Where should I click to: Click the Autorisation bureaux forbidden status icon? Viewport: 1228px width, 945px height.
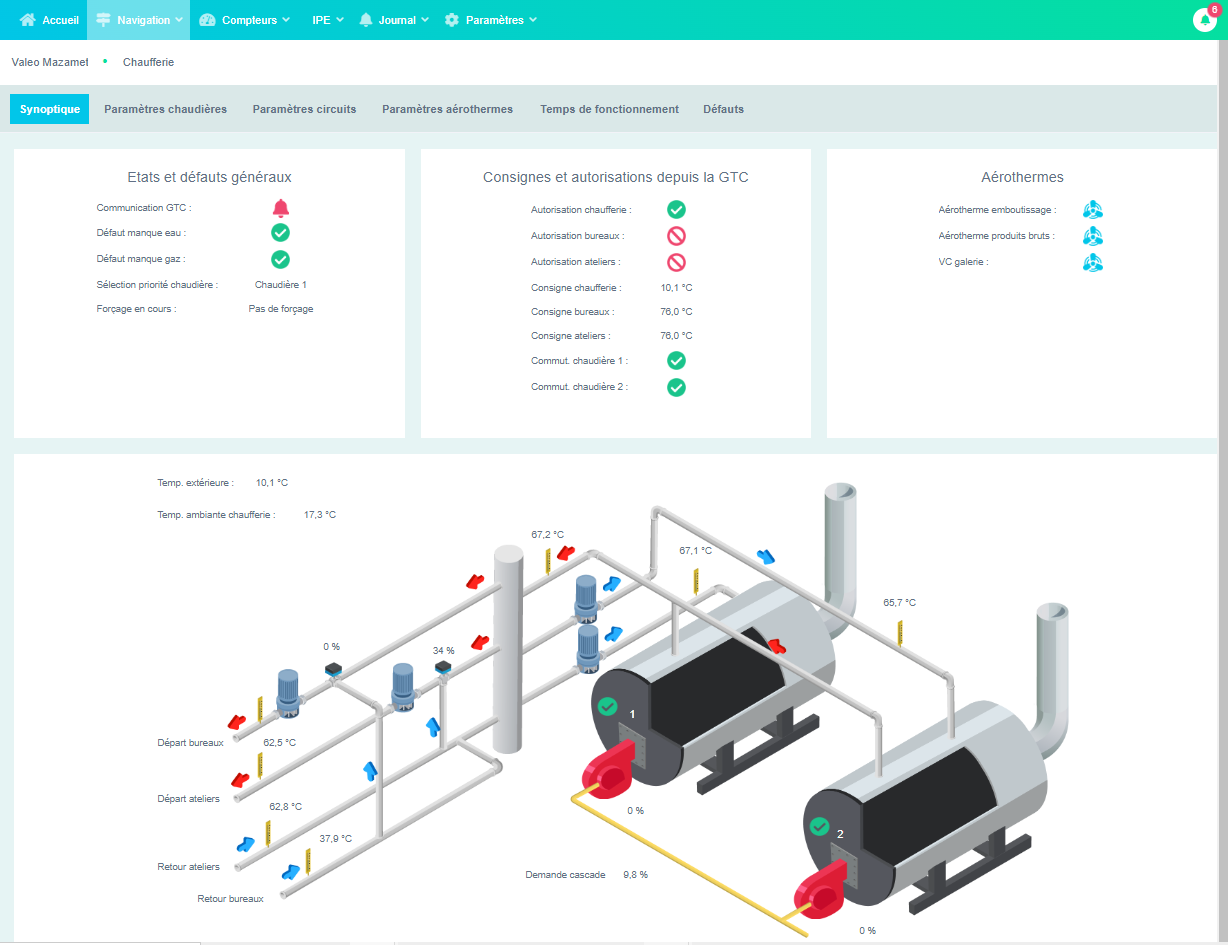(x=676, y=236)
